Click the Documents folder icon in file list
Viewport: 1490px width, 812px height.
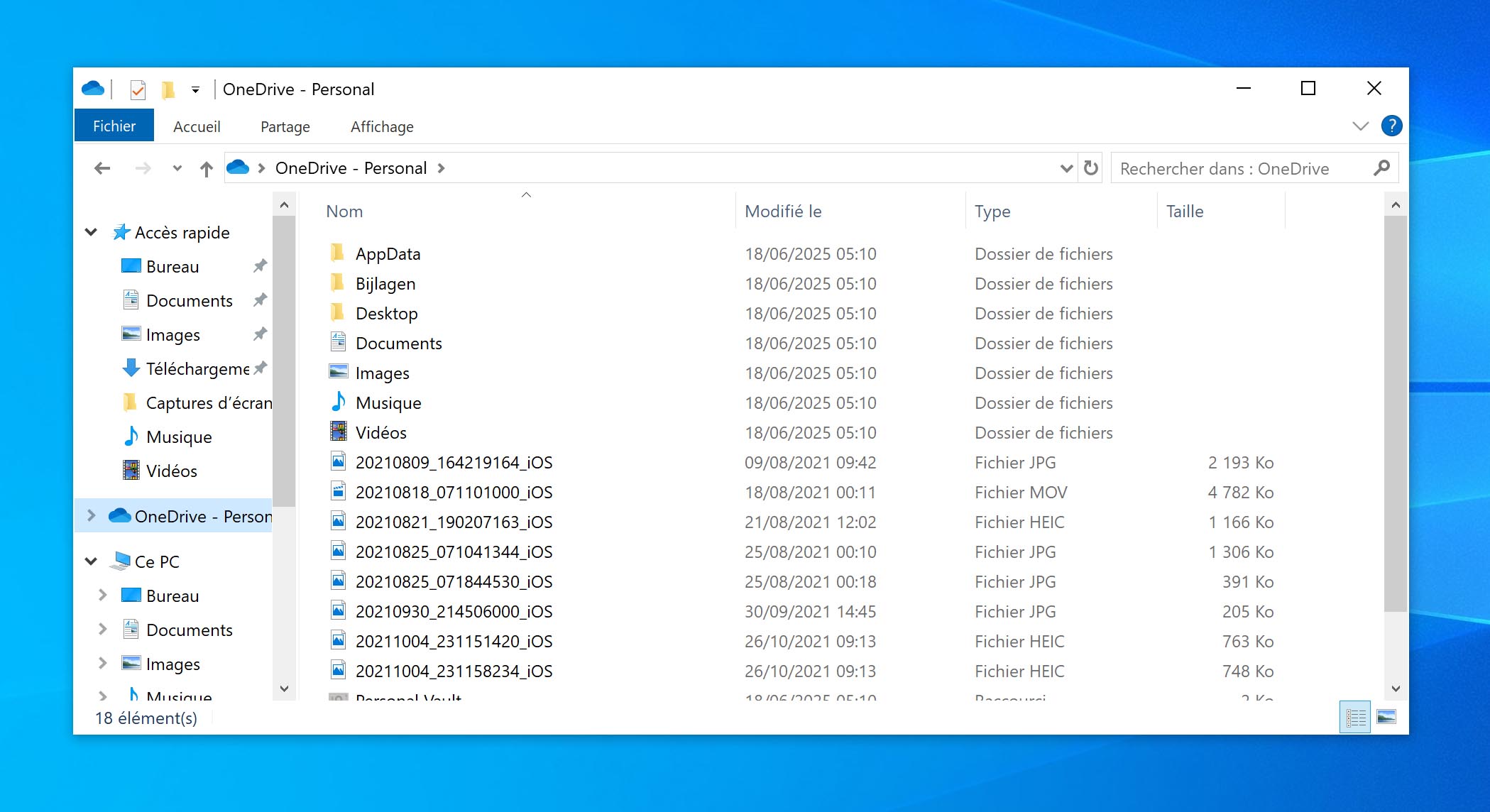coord(338,342)
